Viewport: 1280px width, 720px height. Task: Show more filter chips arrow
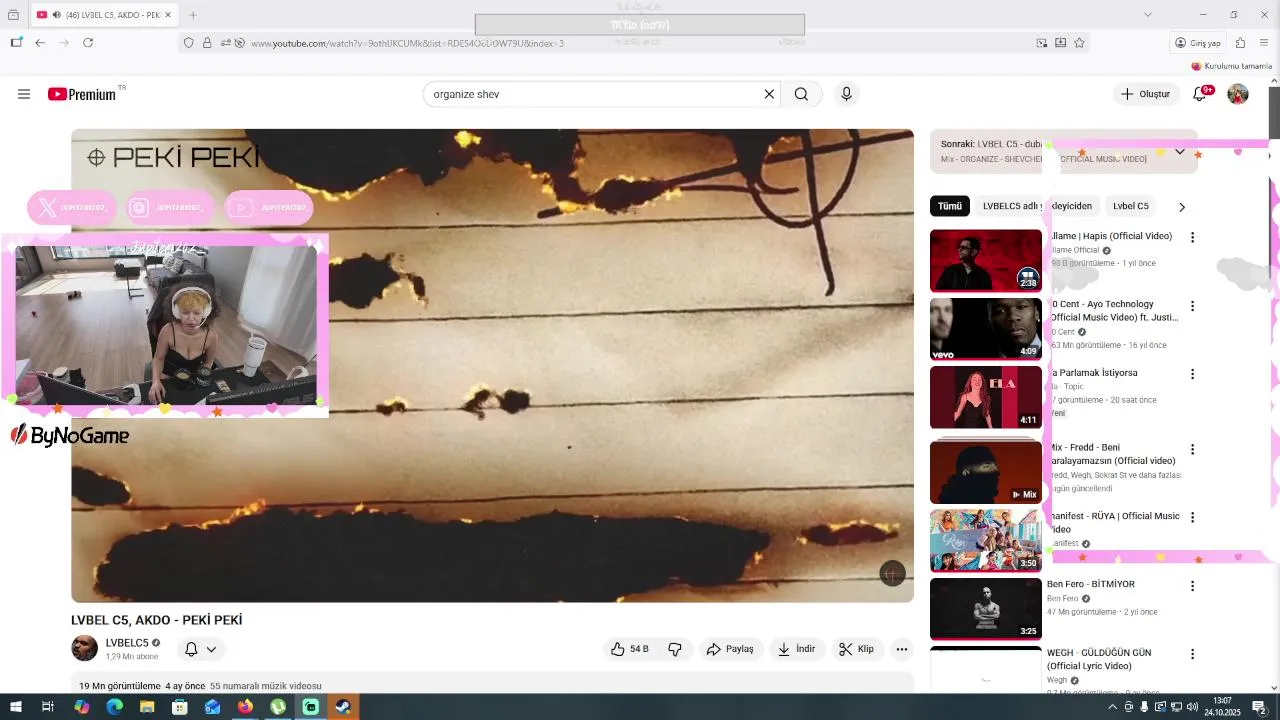coord(1182,207)
